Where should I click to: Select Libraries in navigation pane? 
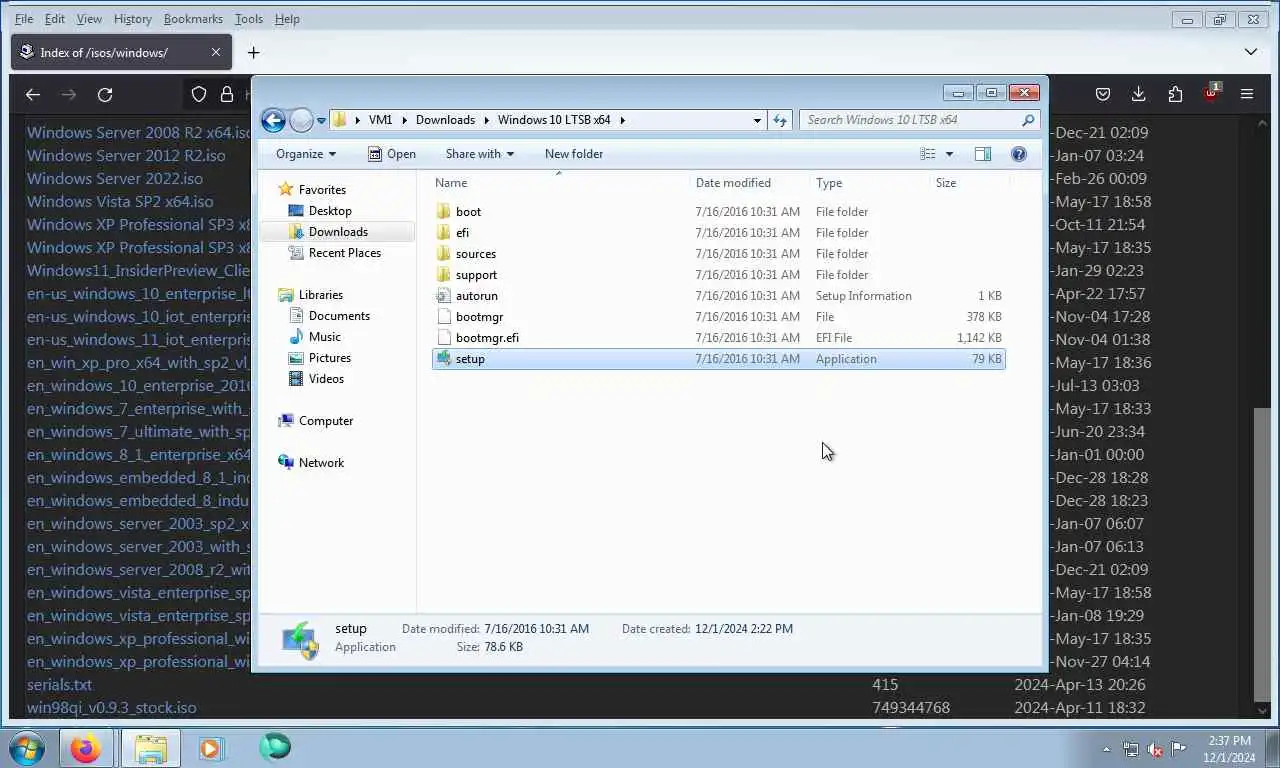(320, 295)
